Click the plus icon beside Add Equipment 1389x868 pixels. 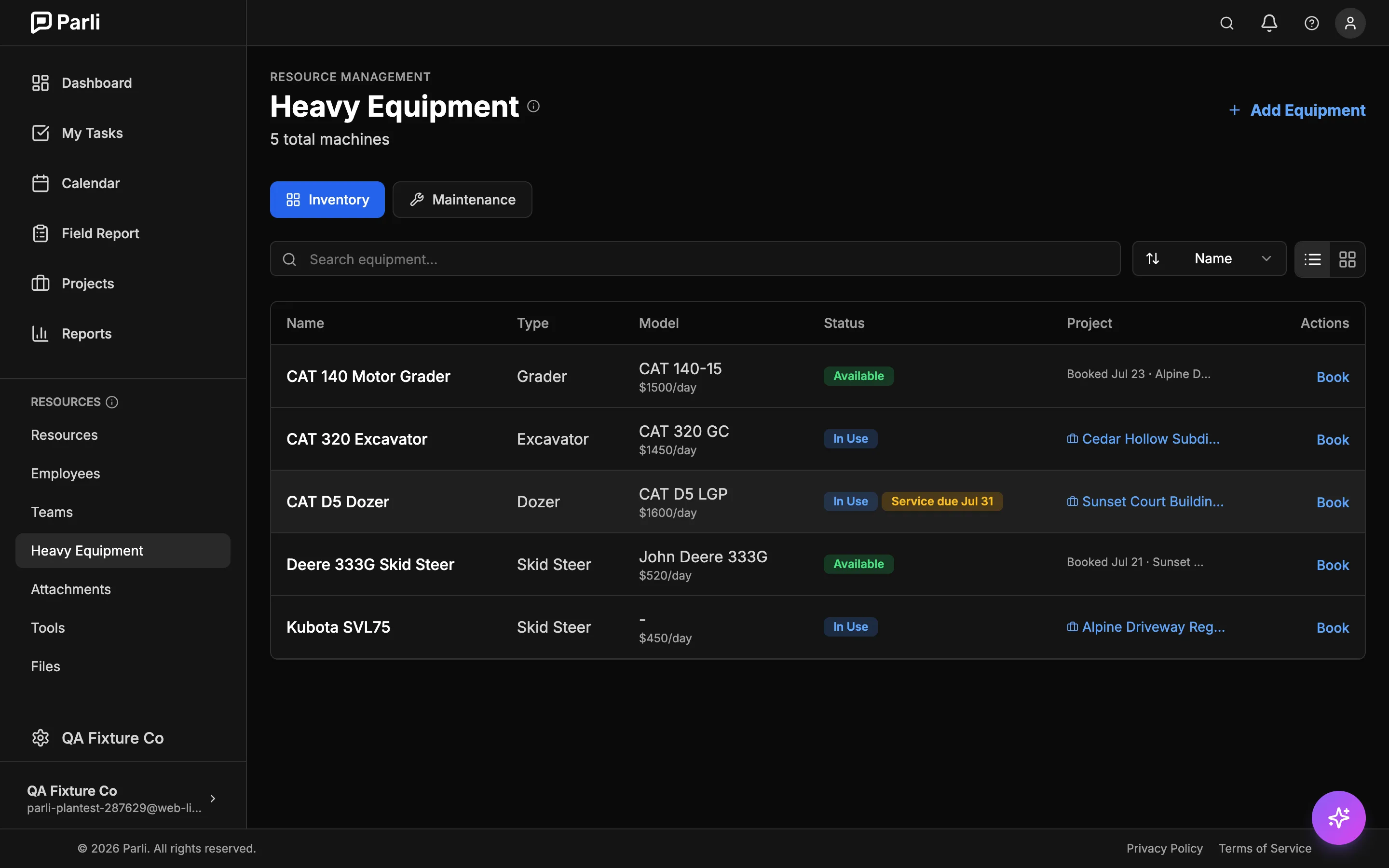pyautogui.click(x=1235, y=109)
